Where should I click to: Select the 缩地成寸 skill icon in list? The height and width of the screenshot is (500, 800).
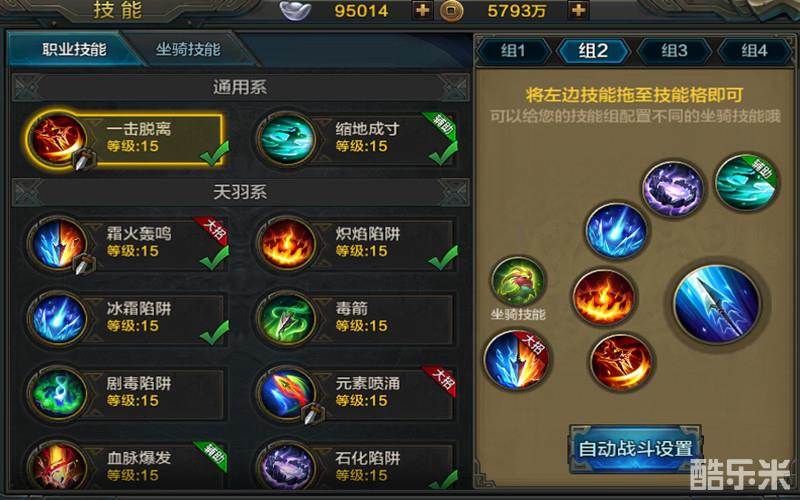coord(286,138)
